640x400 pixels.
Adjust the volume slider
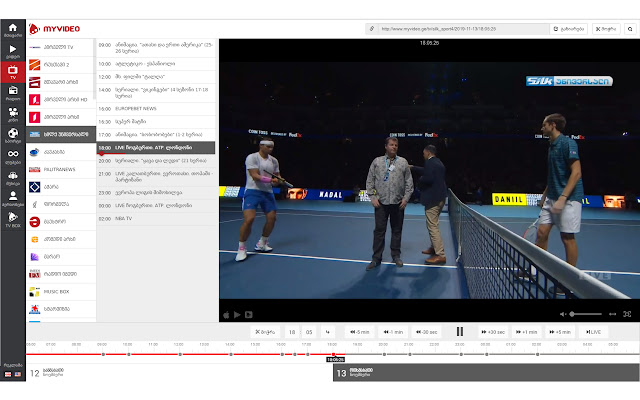pos(586,314)
